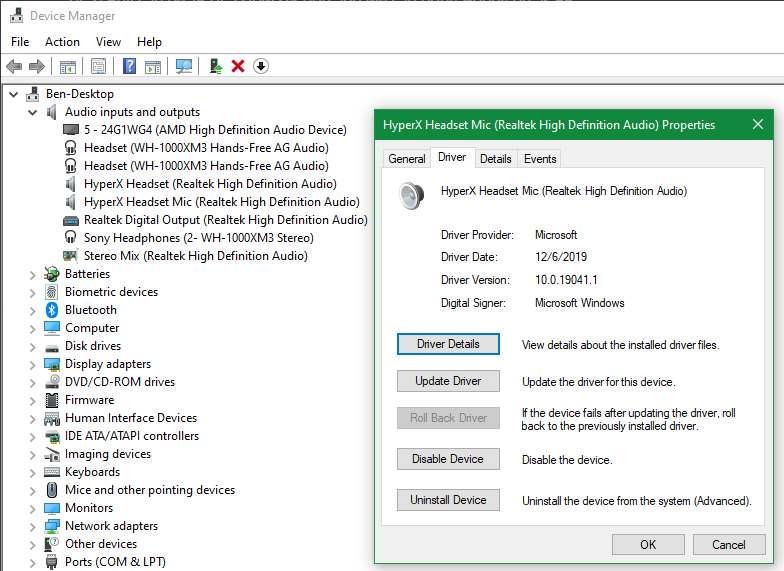
Task: Collapse the Ben-Desktop root node
Action: pos(13,94)
